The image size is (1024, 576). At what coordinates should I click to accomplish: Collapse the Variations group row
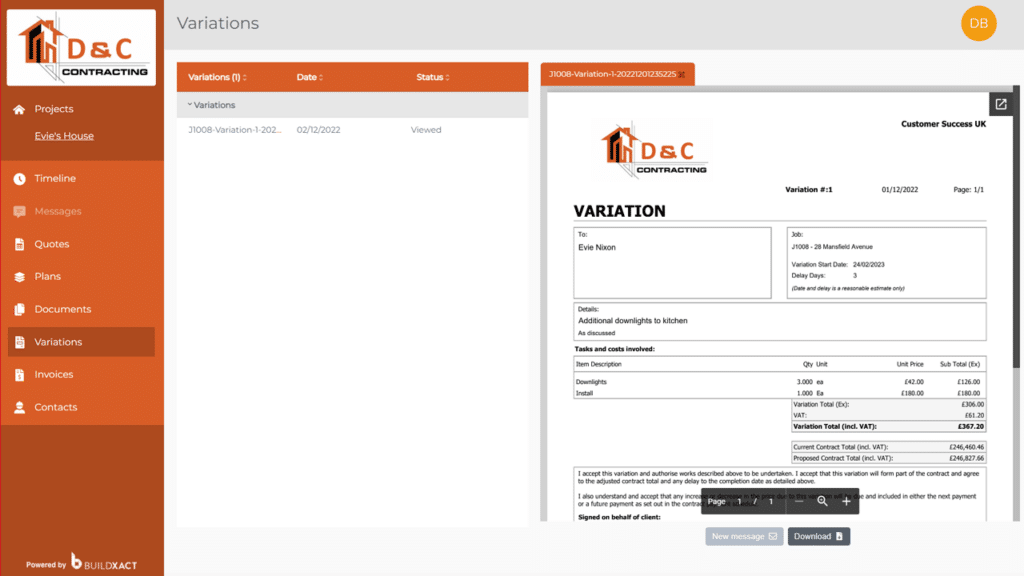(190, 104)
